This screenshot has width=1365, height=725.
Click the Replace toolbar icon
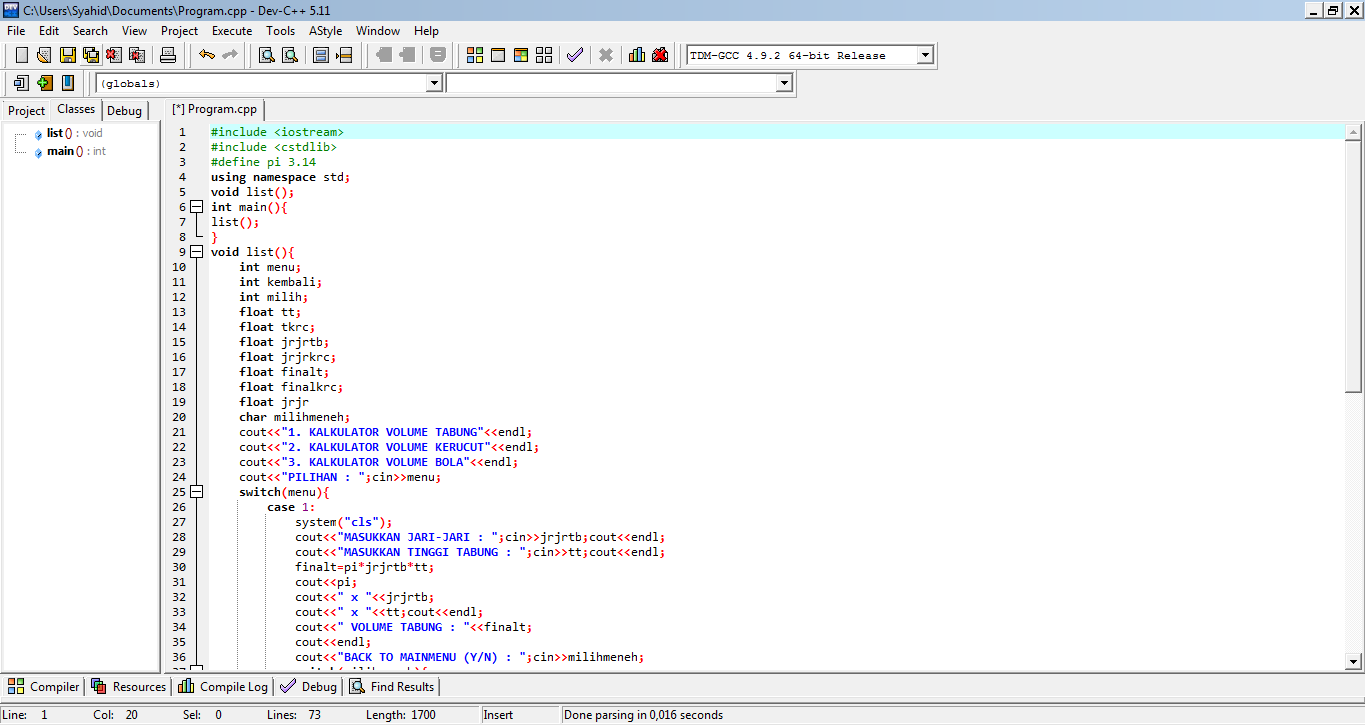[290, 55]
